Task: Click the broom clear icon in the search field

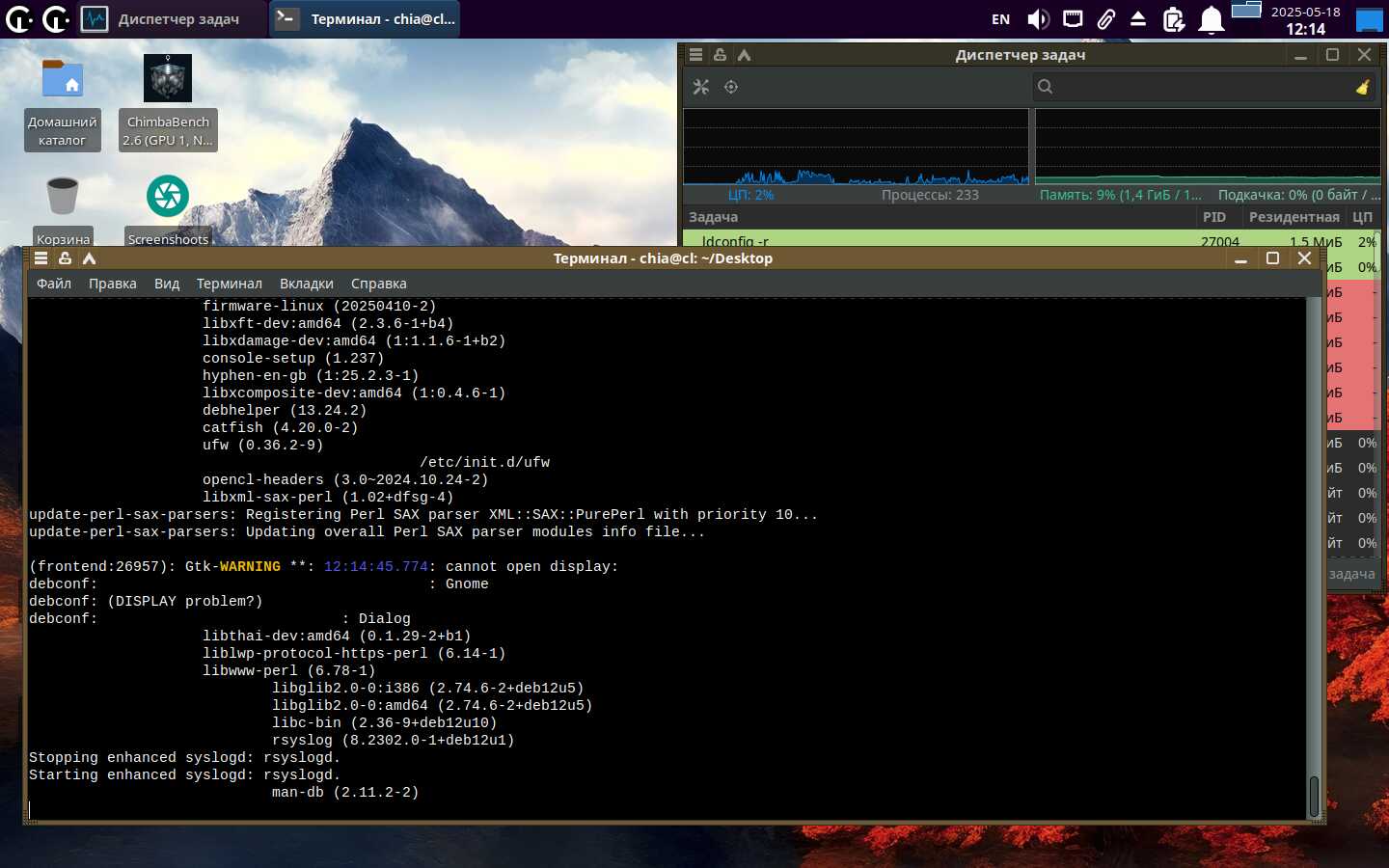Action: [x=1362, y=87]
